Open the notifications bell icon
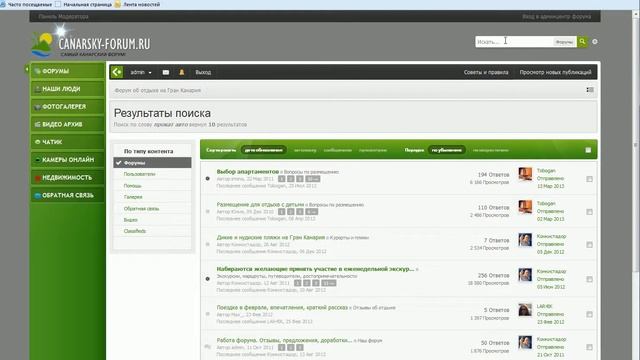This screenshot has height=360, width=640. point(182,72)
